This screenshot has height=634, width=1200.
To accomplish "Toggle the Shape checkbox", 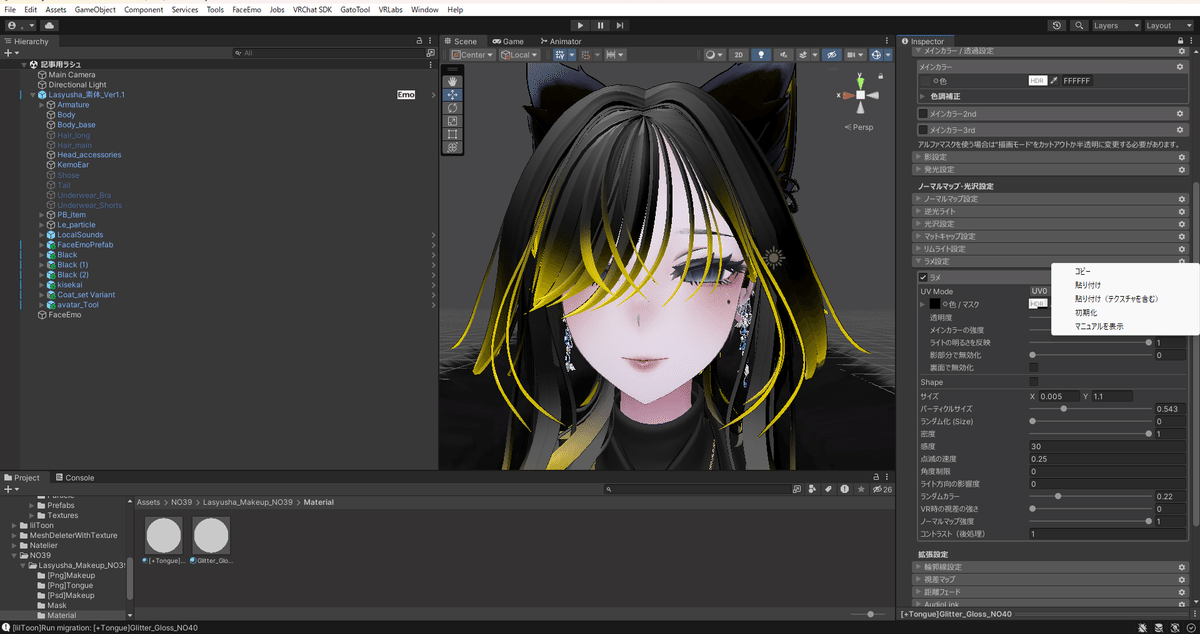I will pos(1034,381).
